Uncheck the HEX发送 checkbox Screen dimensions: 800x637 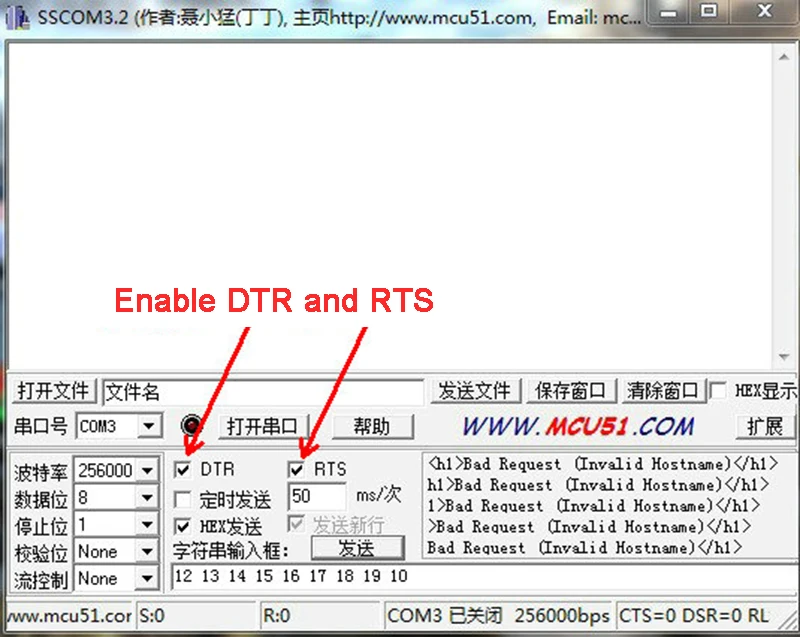point(183,526)
